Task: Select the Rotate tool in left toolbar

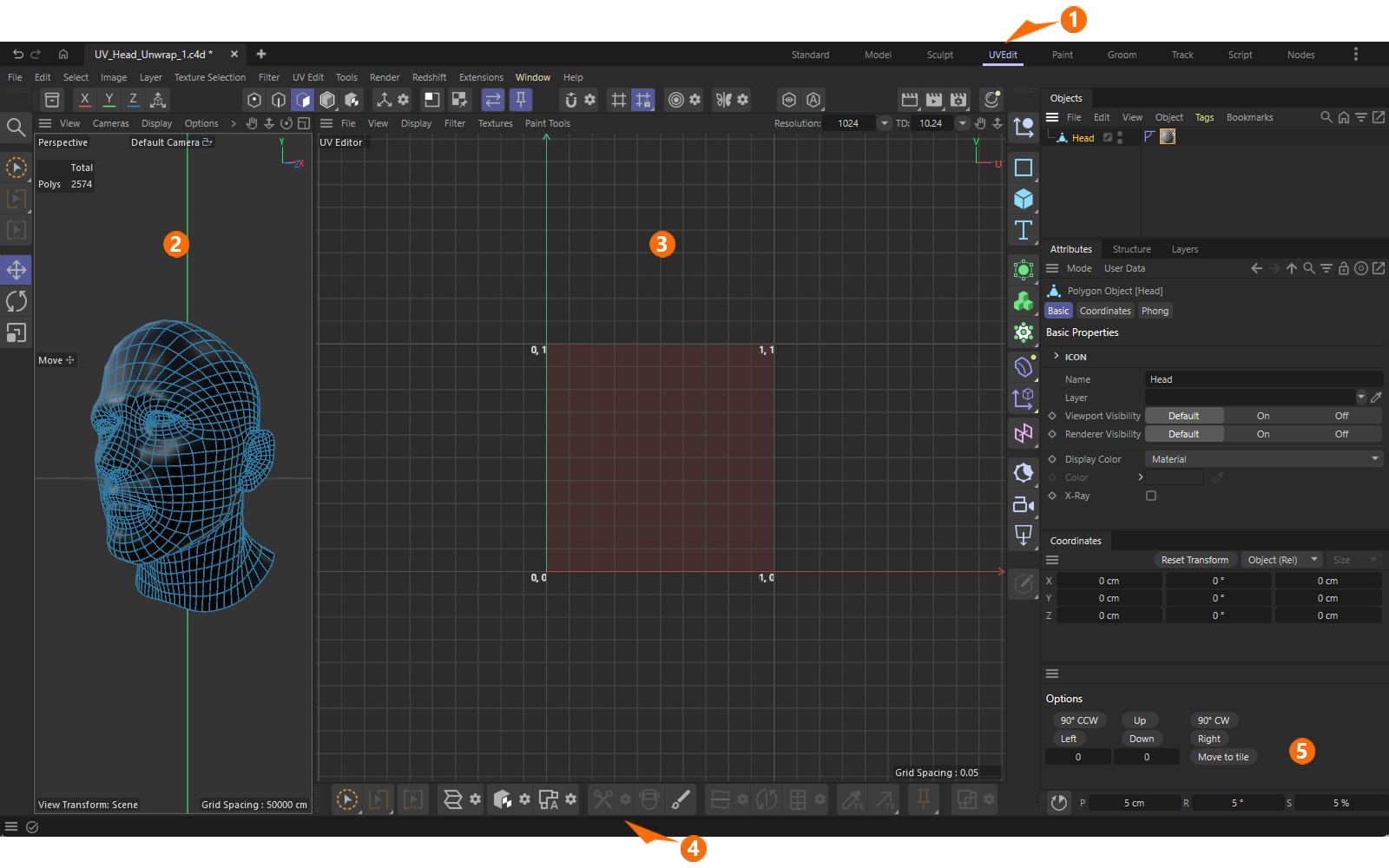Action: coord(16,301)
